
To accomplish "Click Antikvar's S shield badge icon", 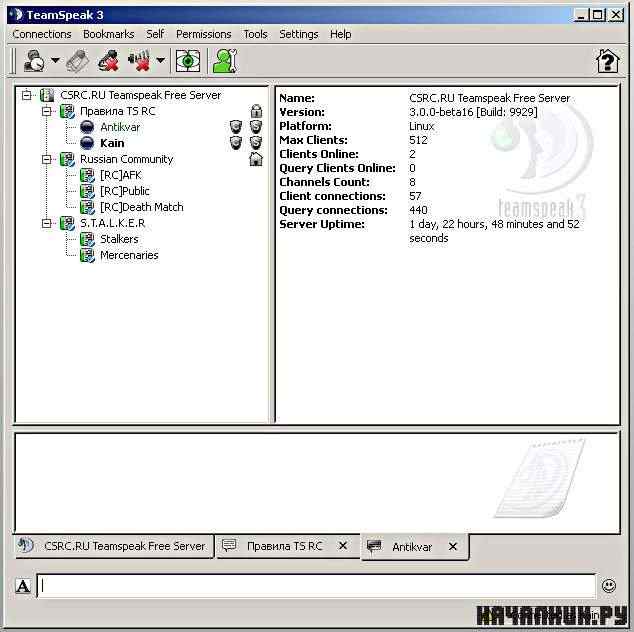I will click(256, 127).
